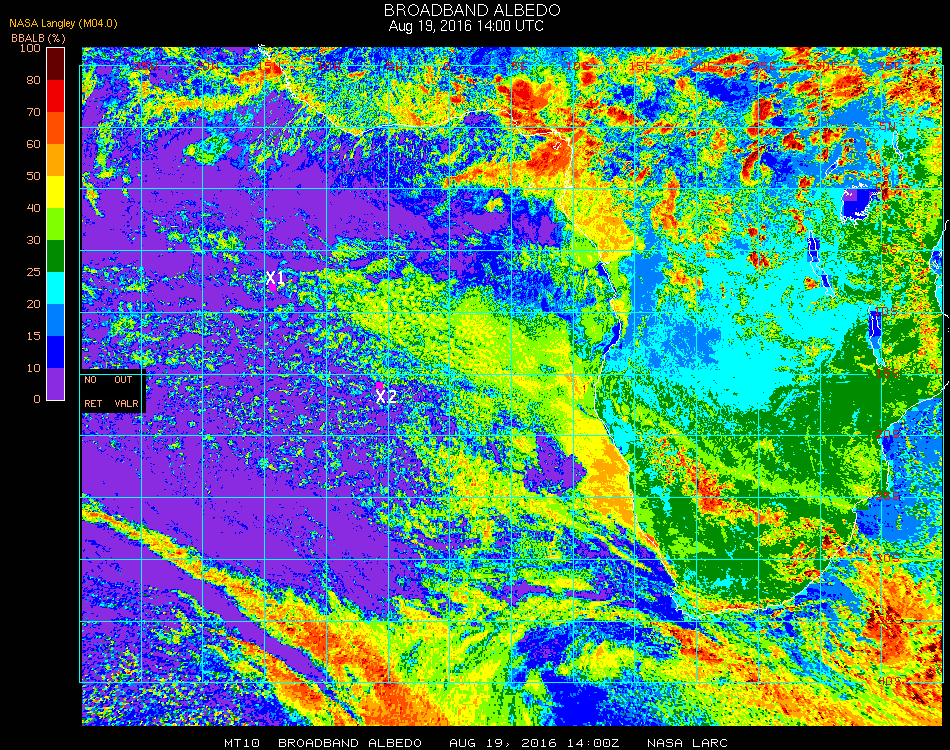Click the 20 tick label on color bar
950x750 pixels.
click(x=33, y=304)
